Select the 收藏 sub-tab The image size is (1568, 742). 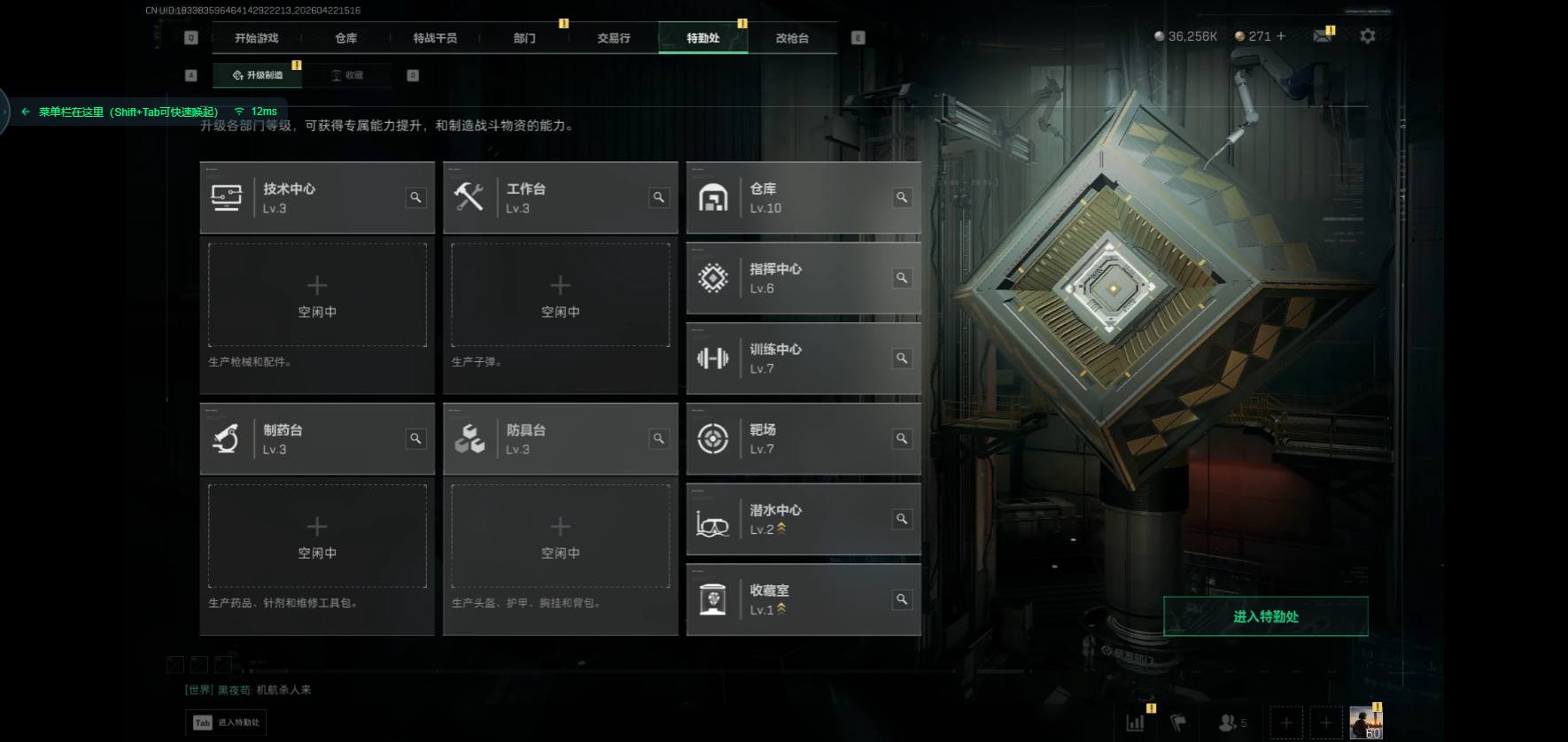click(x=347, y=75)
